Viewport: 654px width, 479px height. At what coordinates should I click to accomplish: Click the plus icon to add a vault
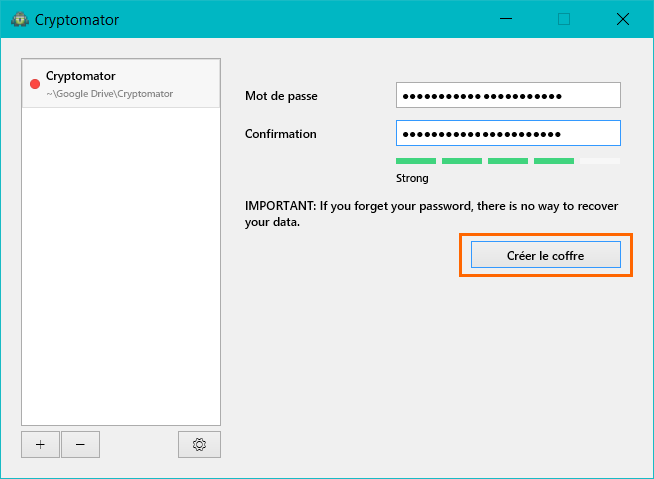pyautogui.click(x=40, y=444)
